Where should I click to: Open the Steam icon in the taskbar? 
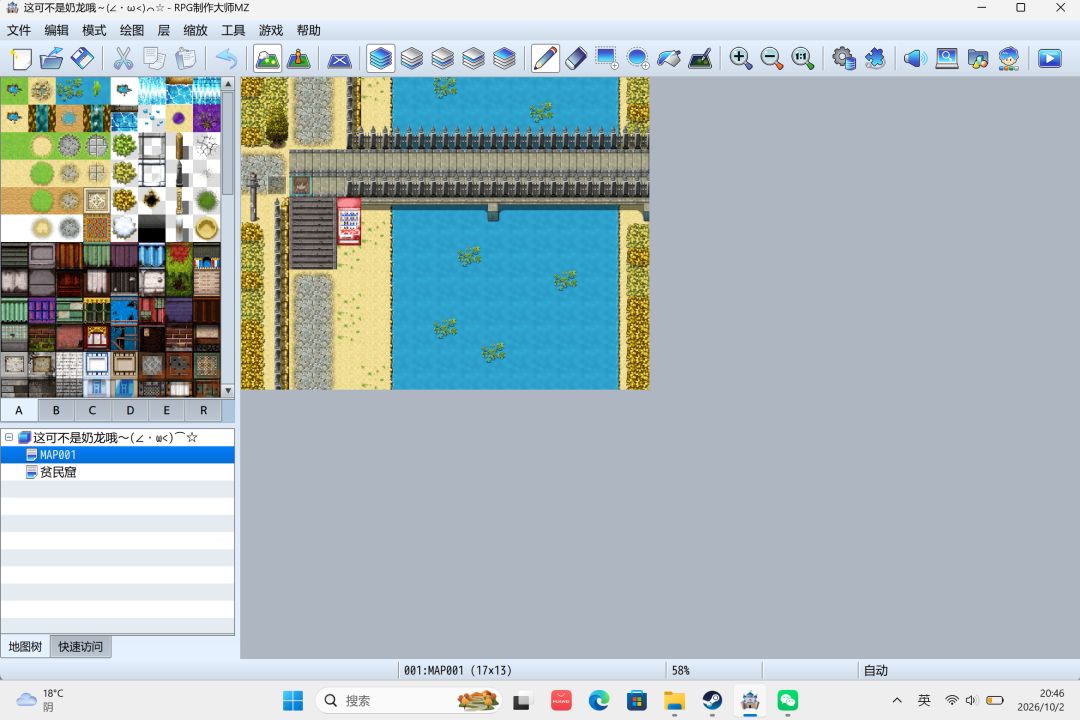pyautogui.click(x=712, y=701)
